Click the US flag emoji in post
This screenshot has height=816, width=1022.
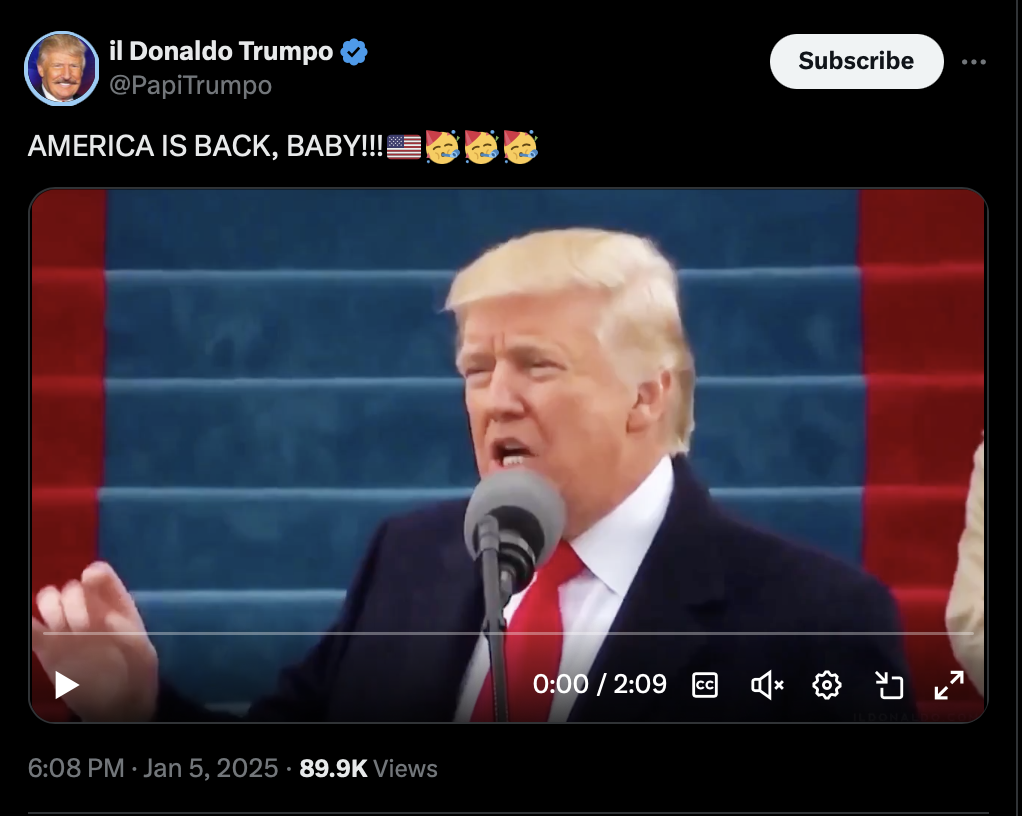(404, 146)
